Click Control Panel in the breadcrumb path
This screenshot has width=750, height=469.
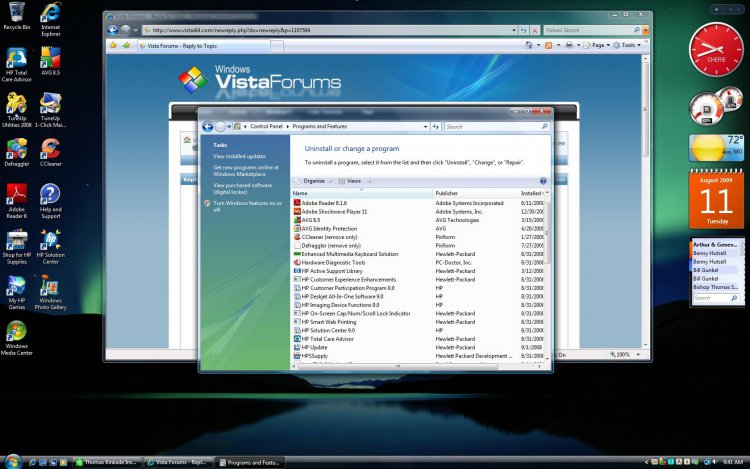pos(266,126)
